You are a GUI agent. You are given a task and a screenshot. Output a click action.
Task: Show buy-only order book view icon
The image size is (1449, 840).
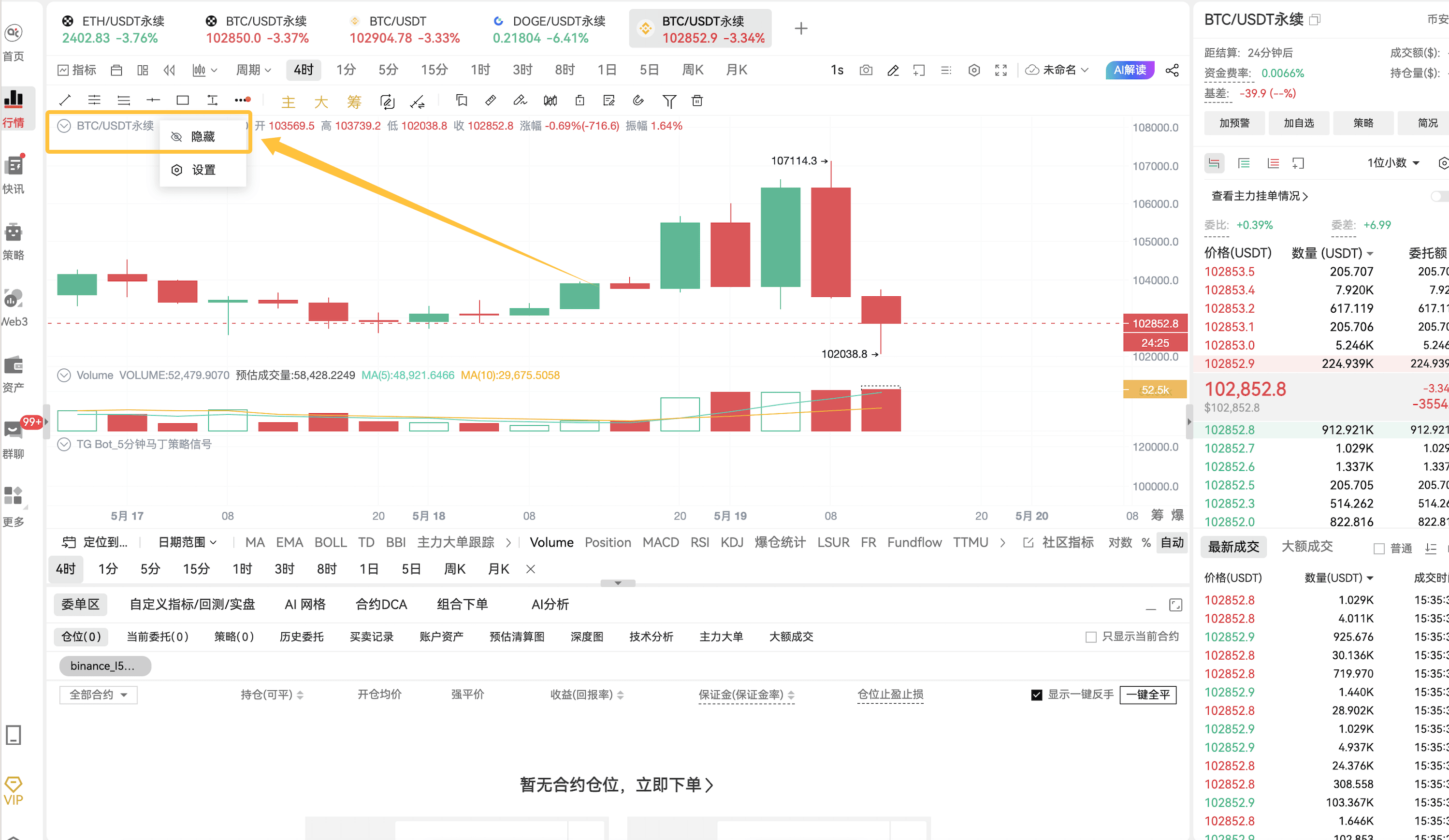click(1244, 163)
